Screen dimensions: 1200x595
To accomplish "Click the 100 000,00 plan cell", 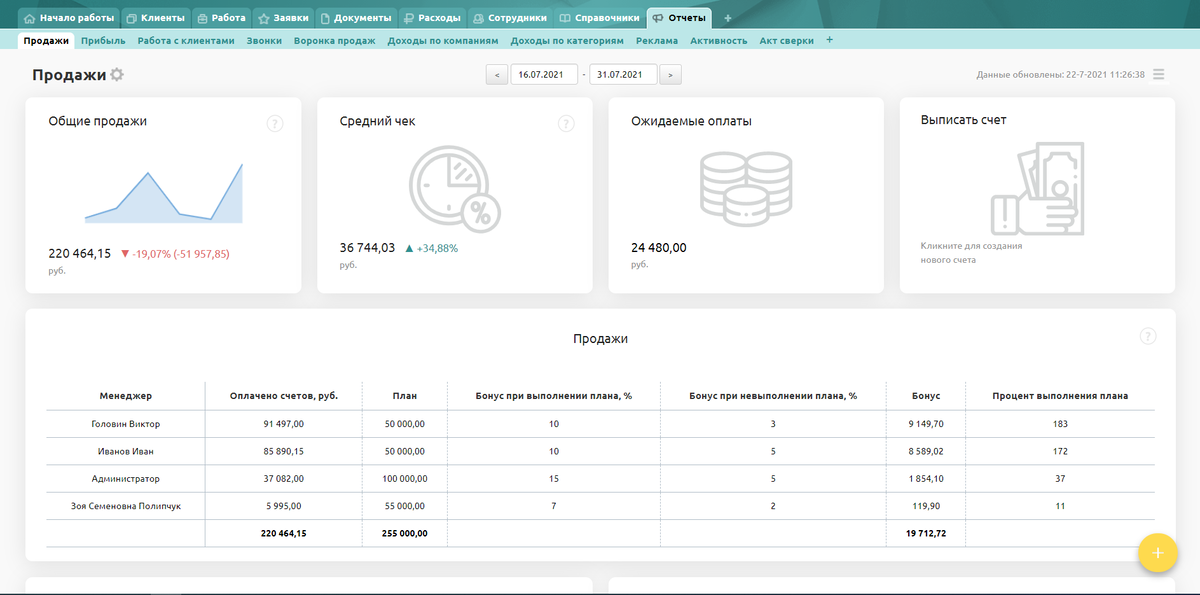I will coord(405,479).
